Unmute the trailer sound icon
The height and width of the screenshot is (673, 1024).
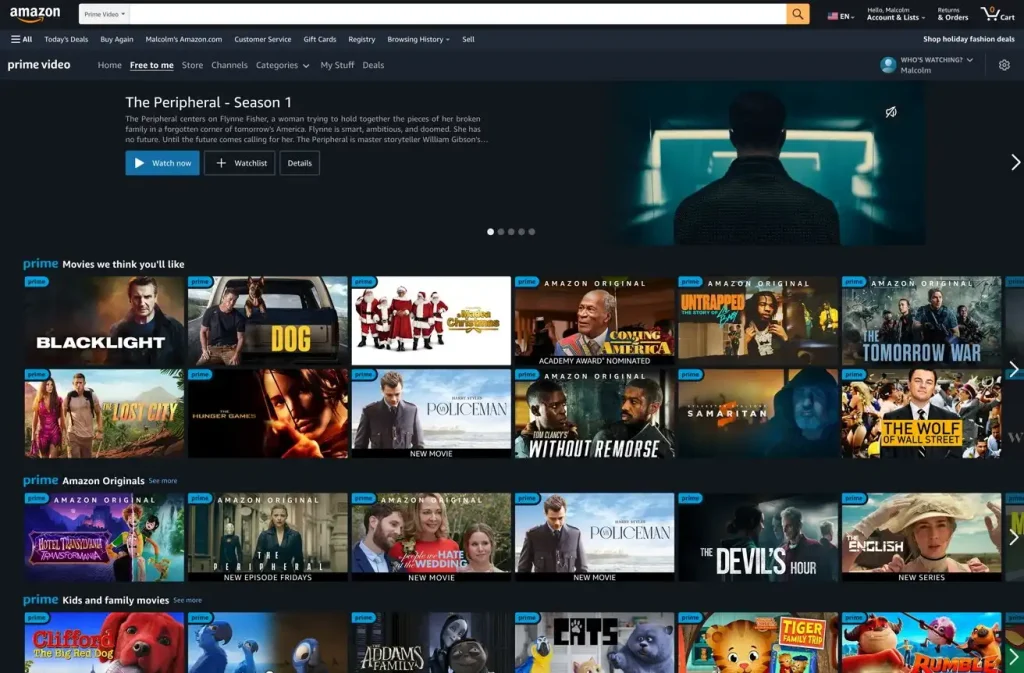(x=891, y=112)
